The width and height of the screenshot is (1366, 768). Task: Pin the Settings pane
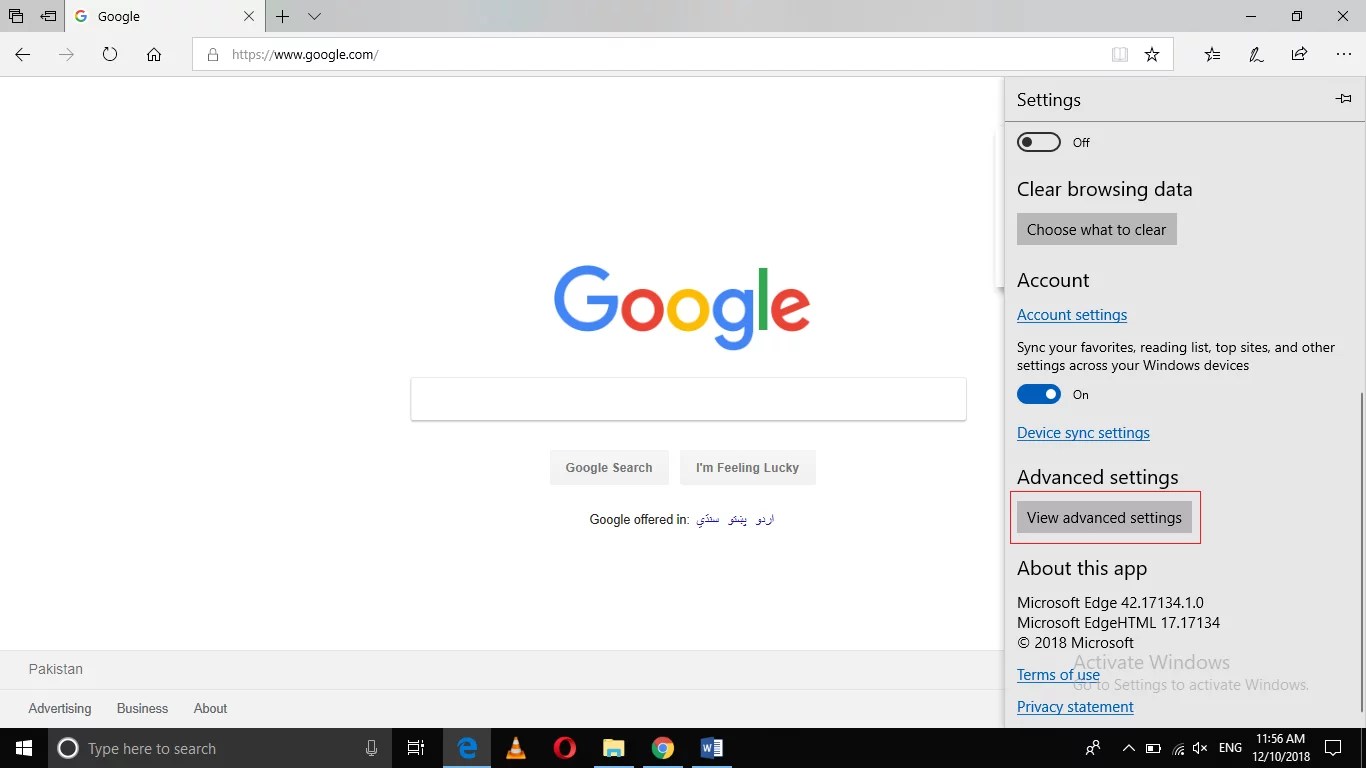click(1344, 99)
